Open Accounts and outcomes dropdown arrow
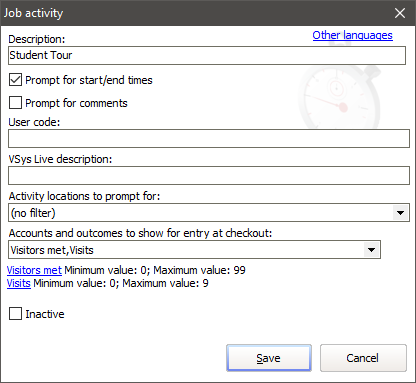This screenshot has height=383, width=416. [371, 250]
